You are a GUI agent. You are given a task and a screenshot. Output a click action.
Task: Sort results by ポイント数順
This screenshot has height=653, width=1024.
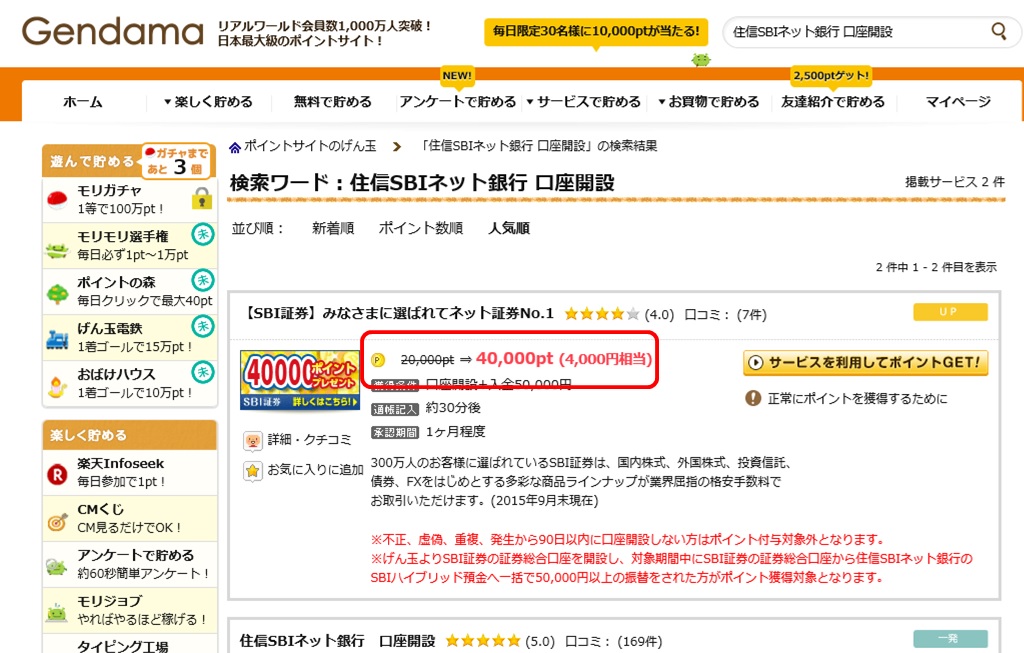[x=421, y=228]
